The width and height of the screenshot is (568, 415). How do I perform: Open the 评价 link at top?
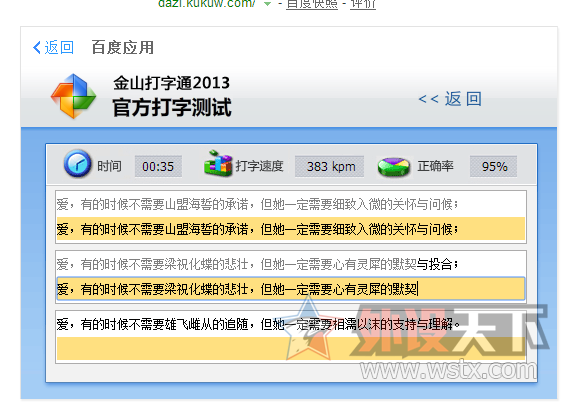click(x=363, y=4)
